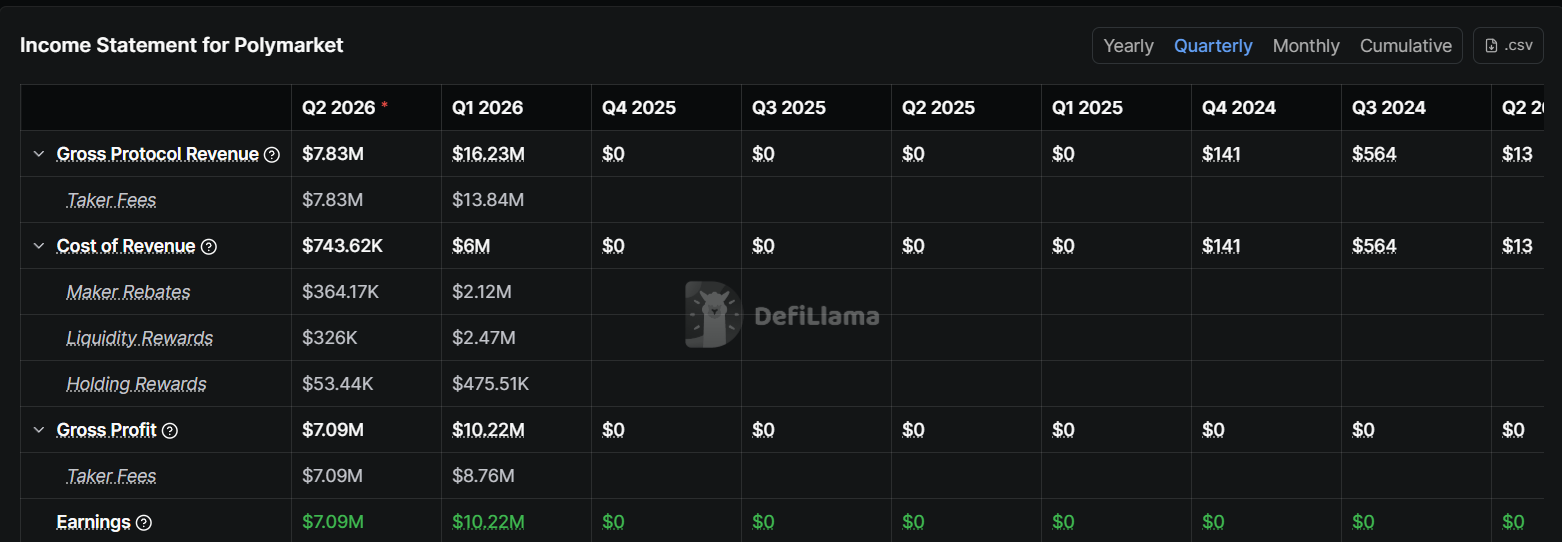Click the Taker Fees label under Gross Protocol Revenue

pos(111,200)
